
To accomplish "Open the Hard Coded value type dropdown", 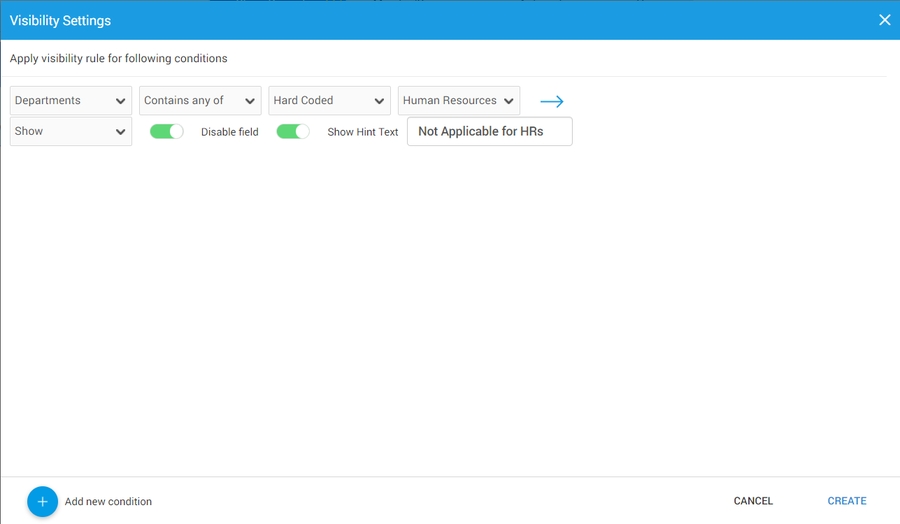I will tap(318, 101).
